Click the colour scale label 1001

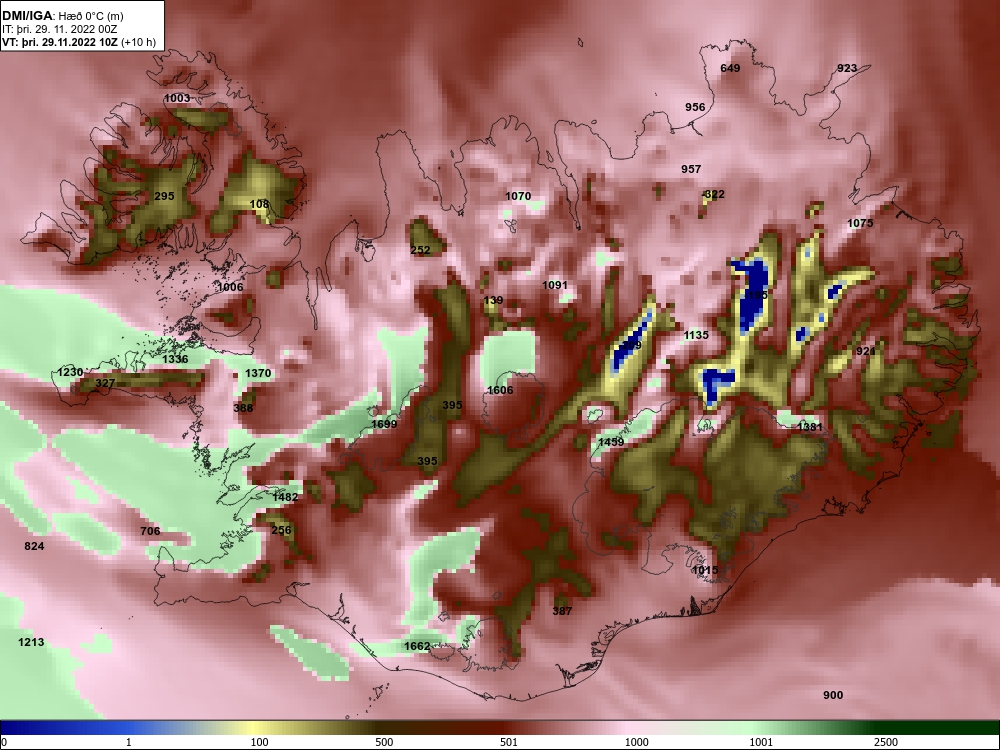[761, 742]
